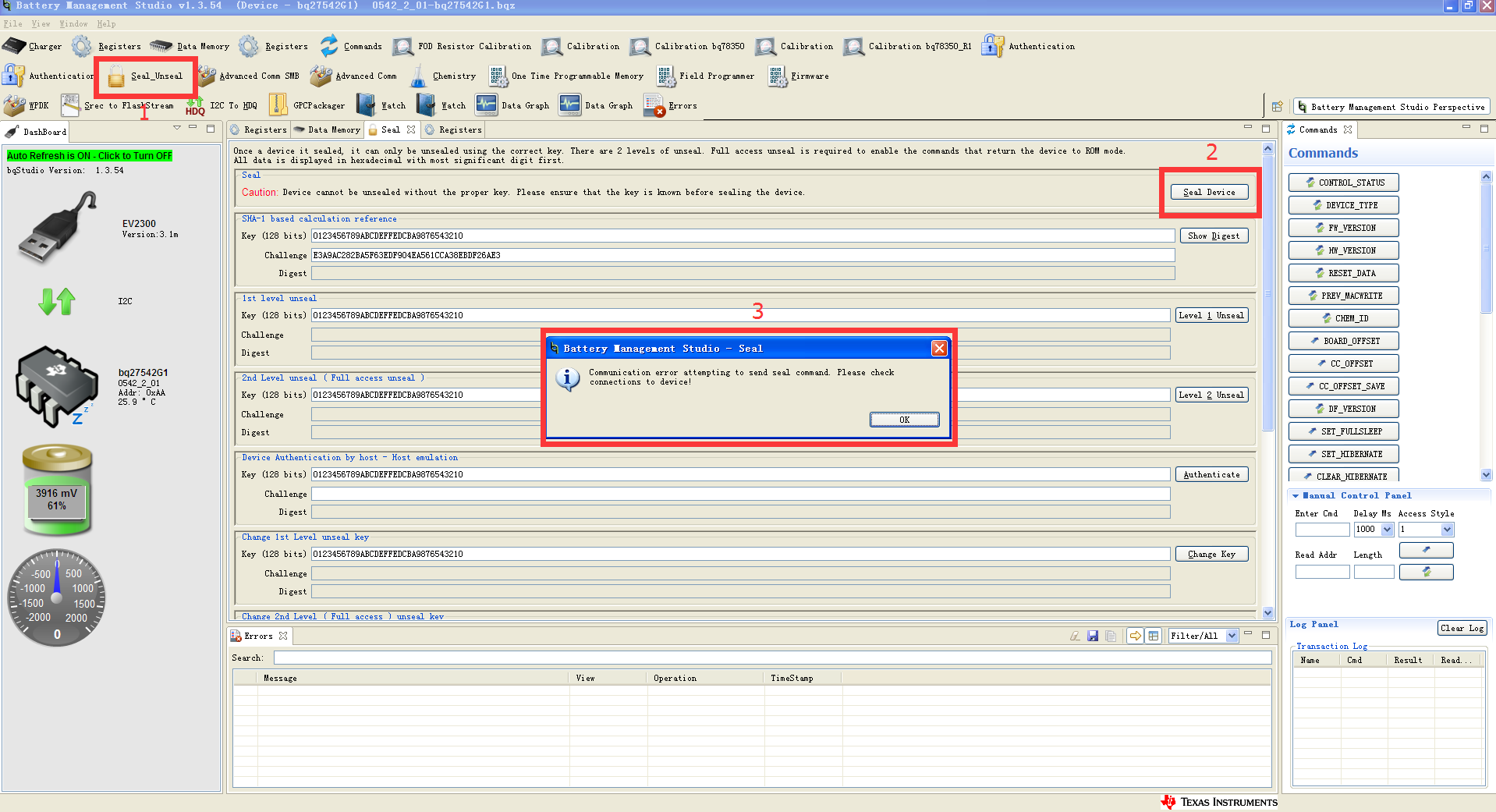Send manual command with blue arrow button
Screen dimensions: 1496x812
(x=1426, y=550)
